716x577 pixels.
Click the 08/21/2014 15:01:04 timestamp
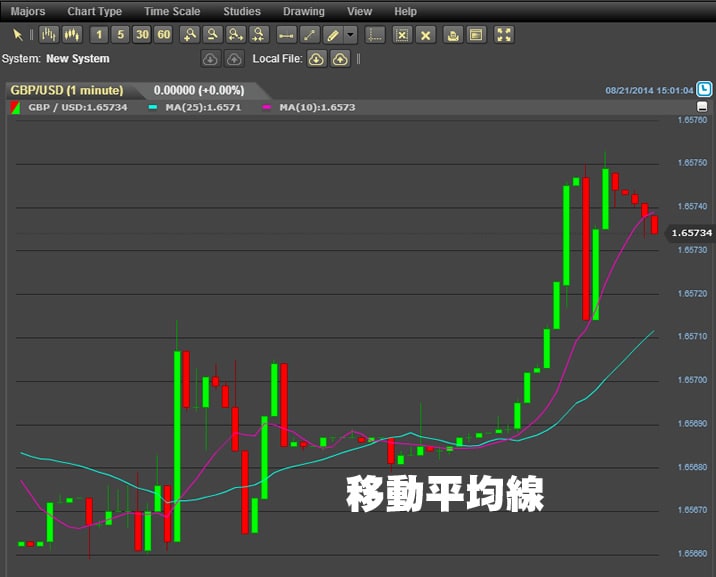click(x=649, y=90)
